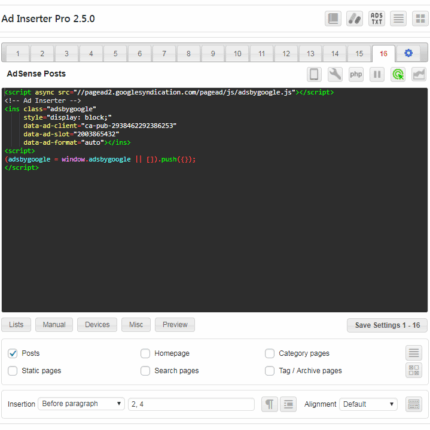Click the ADS TXT icon in header
The width and height of the screenshot is (430, 430).
pyautogui.click(x=377, y=19)
